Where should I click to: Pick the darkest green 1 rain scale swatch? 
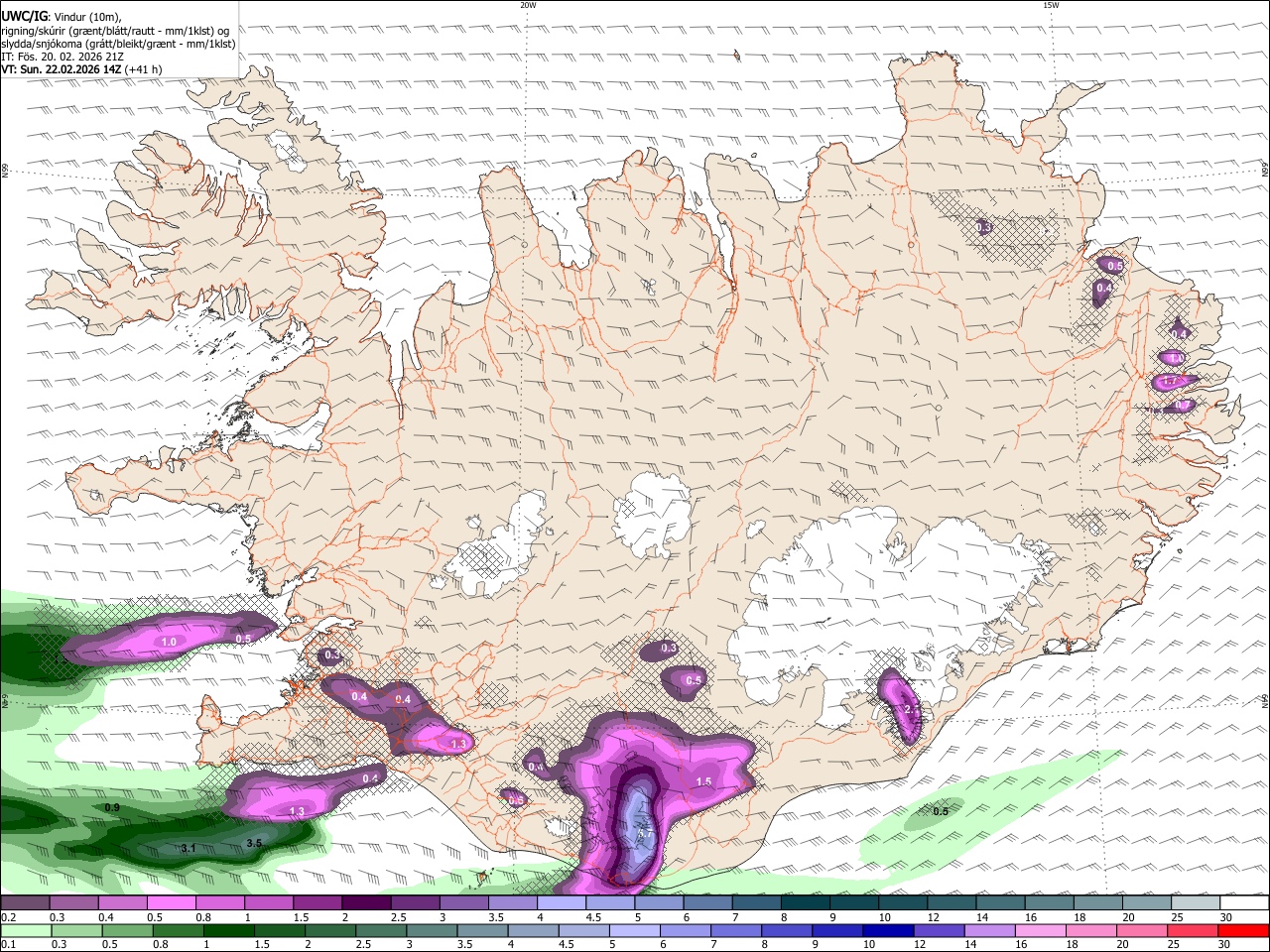coord(228,930)
